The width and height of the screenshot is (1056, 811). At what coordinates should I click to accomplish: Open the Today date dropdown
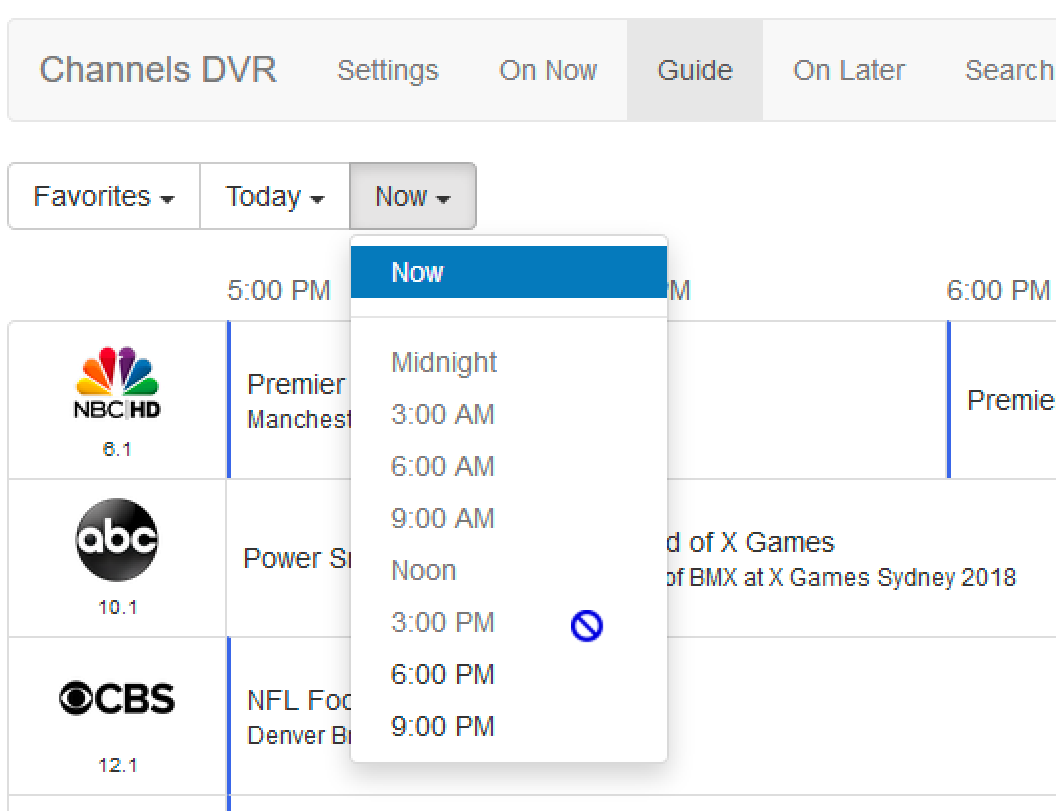click(275, 196)
